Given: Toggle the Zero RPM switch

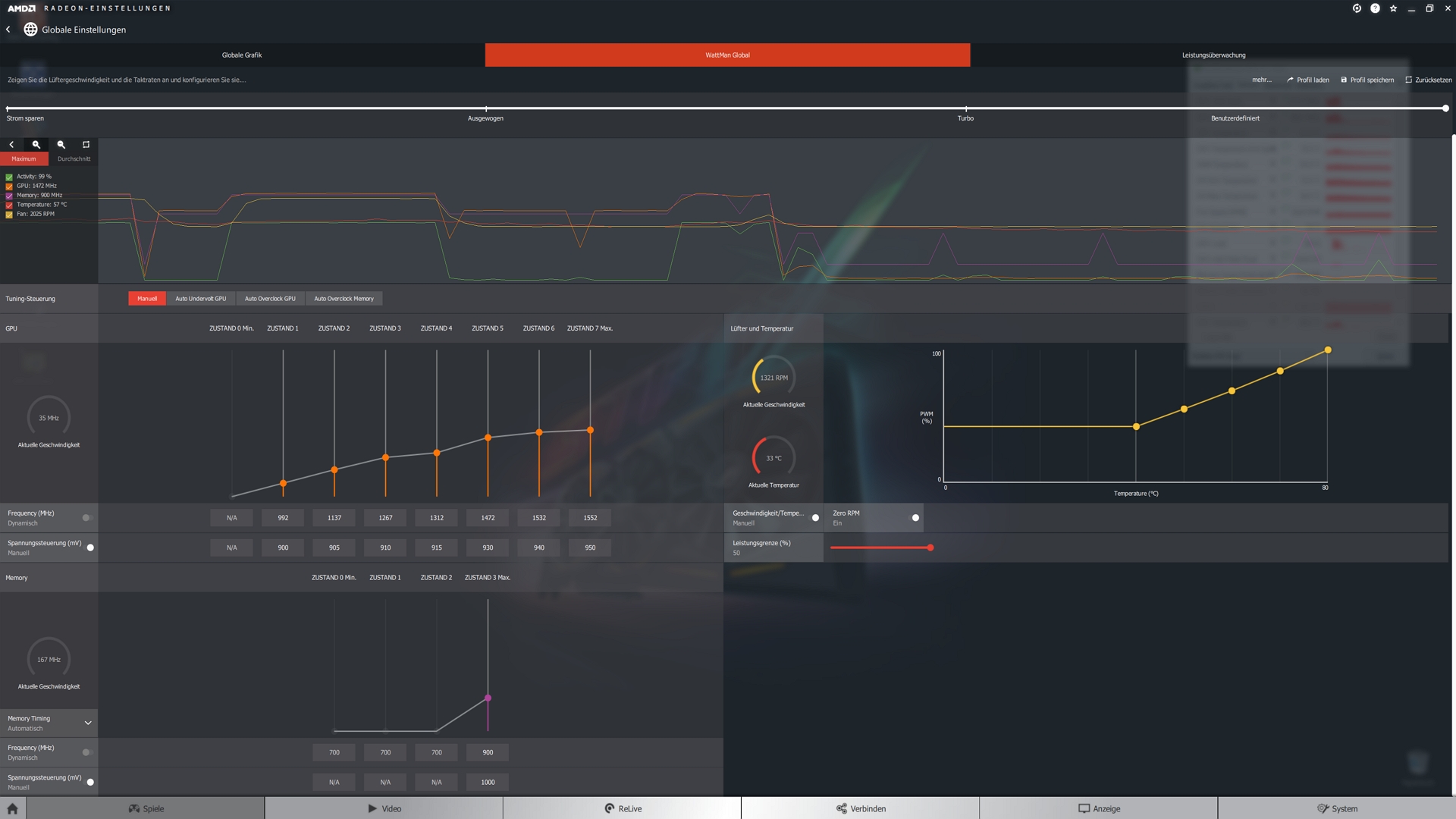Looking at the screenshot, I should (x=915, y=518).
